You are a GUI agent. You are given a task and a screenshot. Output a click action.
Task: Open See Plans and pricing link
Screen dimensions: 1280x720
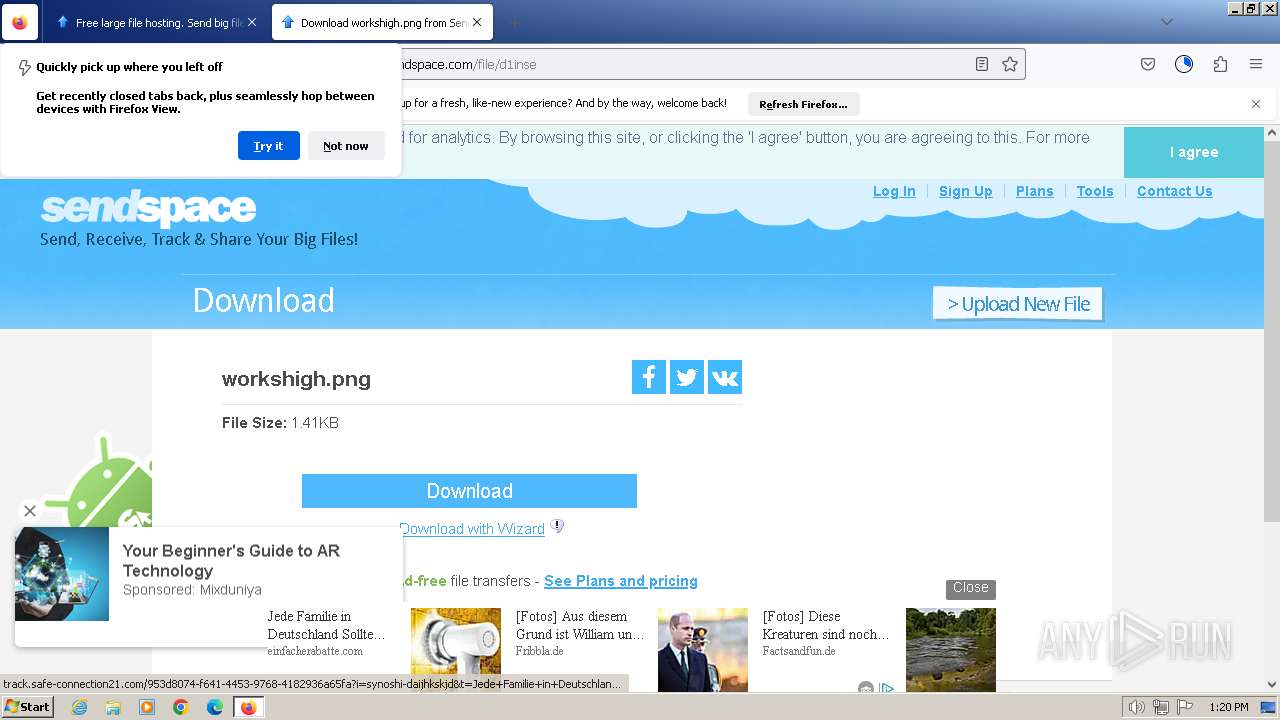[621, 581]
